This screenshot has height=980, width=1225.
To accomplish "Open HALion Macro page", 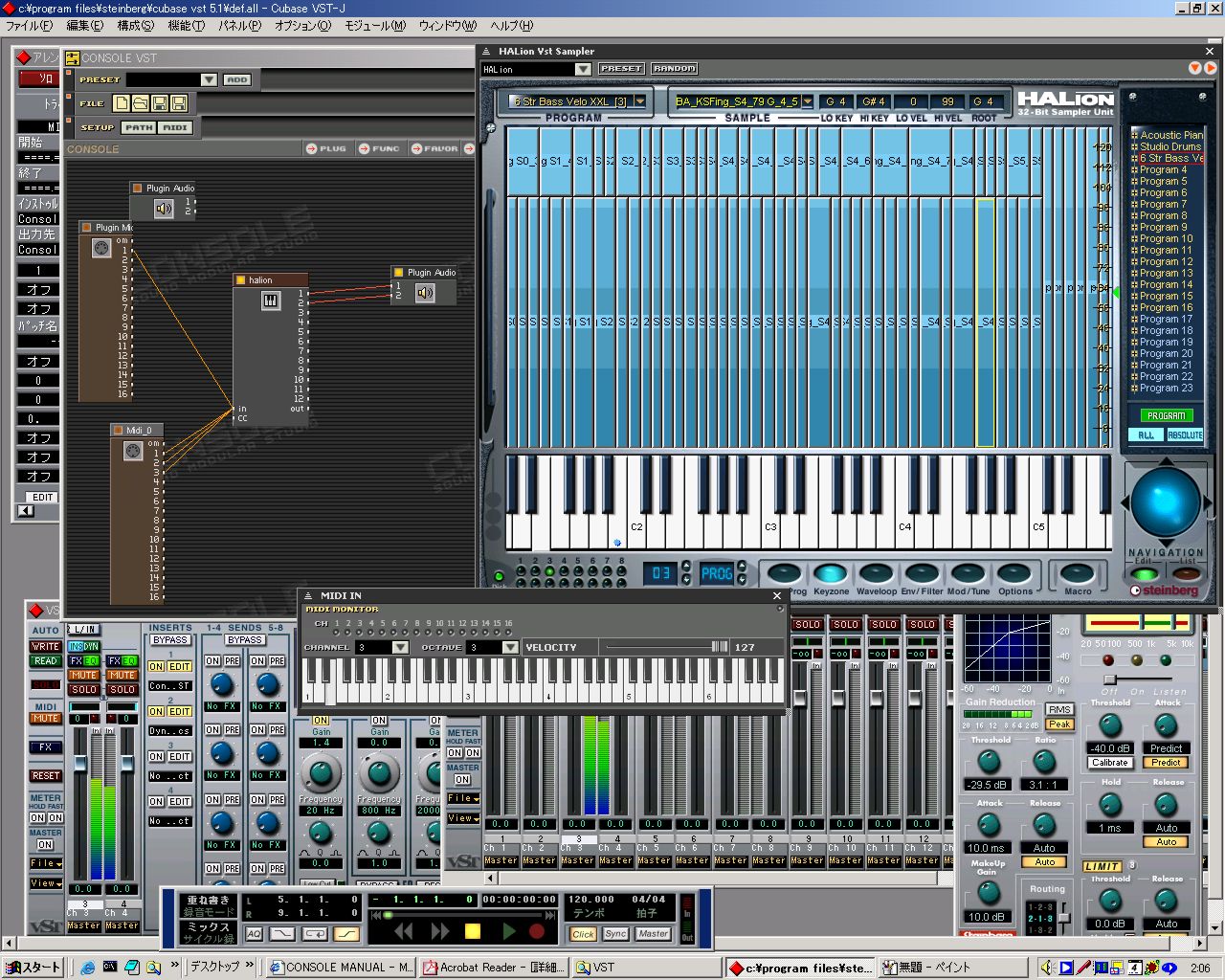I will (x=1077, y=573).
